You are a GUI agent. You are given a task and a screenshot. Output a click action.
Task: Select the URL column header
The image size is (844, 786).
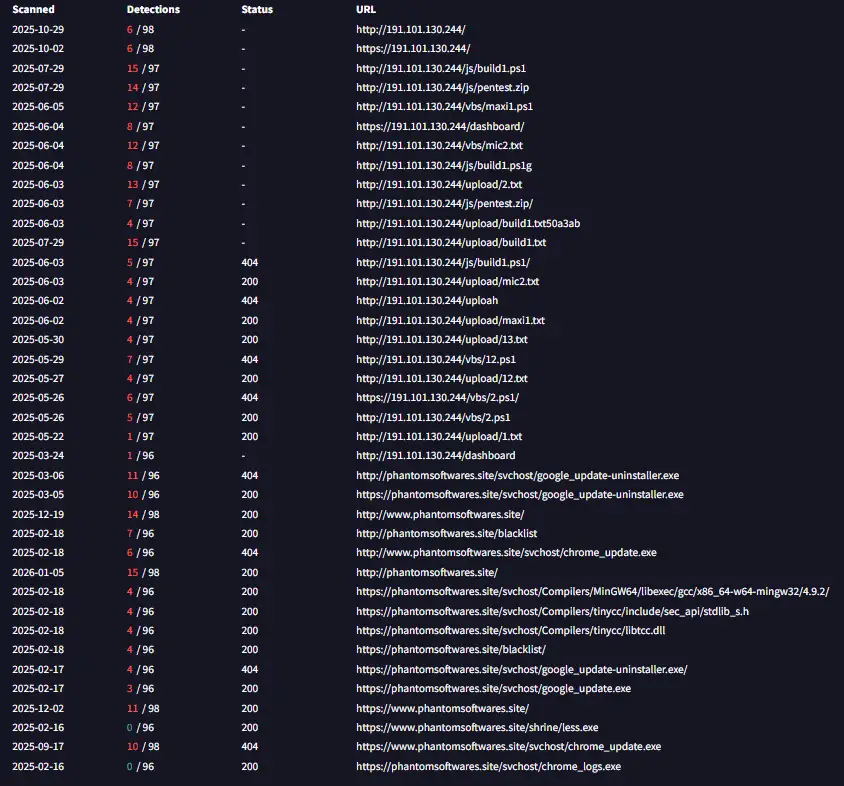pyautogui.click(x=366, y=10)
